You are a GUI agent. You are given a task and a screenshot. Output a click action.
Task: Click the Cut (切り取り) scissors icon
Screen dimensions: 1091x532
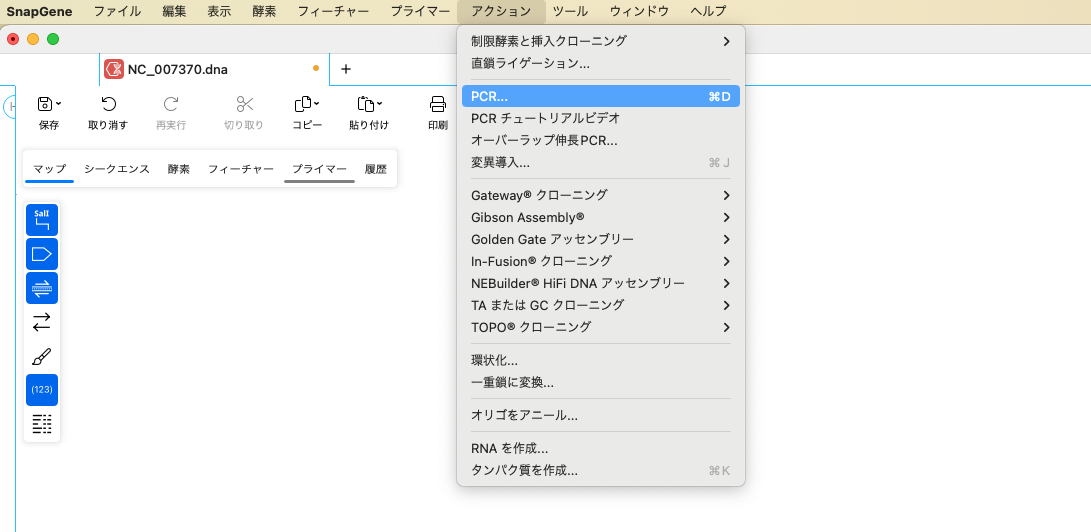point(244,104)
